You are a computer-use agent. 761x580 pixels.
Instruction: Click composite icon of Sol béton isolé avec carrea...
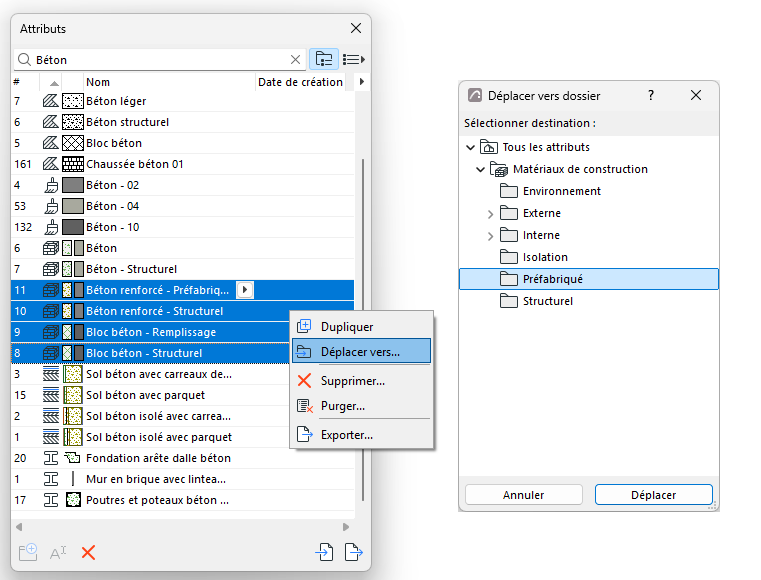click(50, 416)
